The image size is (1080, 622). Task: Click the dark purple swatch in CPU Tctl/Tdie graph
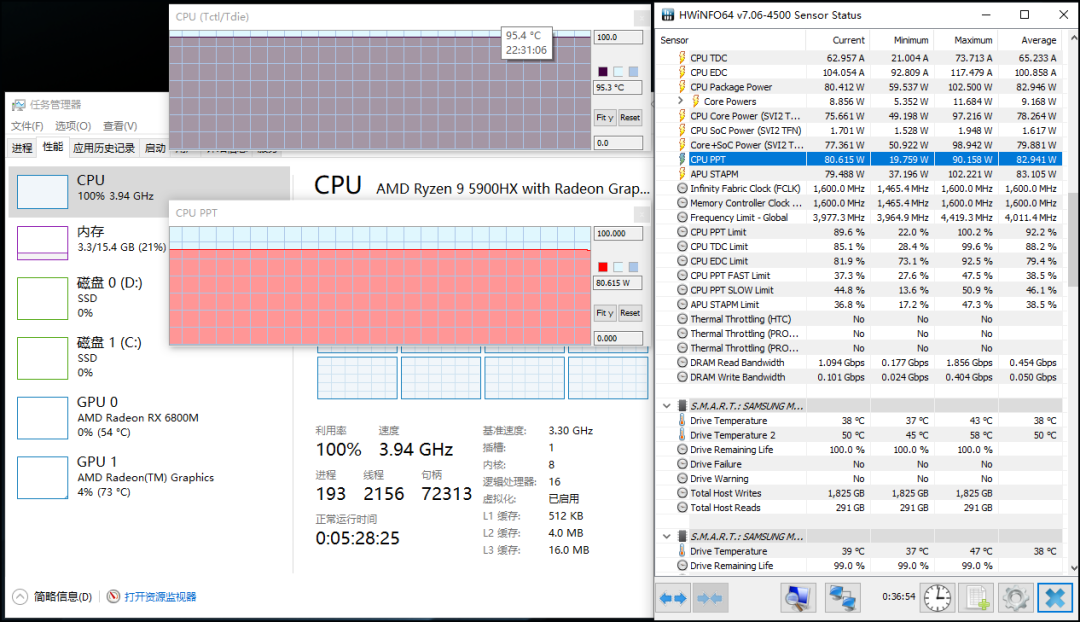click(x=603, y=71)
